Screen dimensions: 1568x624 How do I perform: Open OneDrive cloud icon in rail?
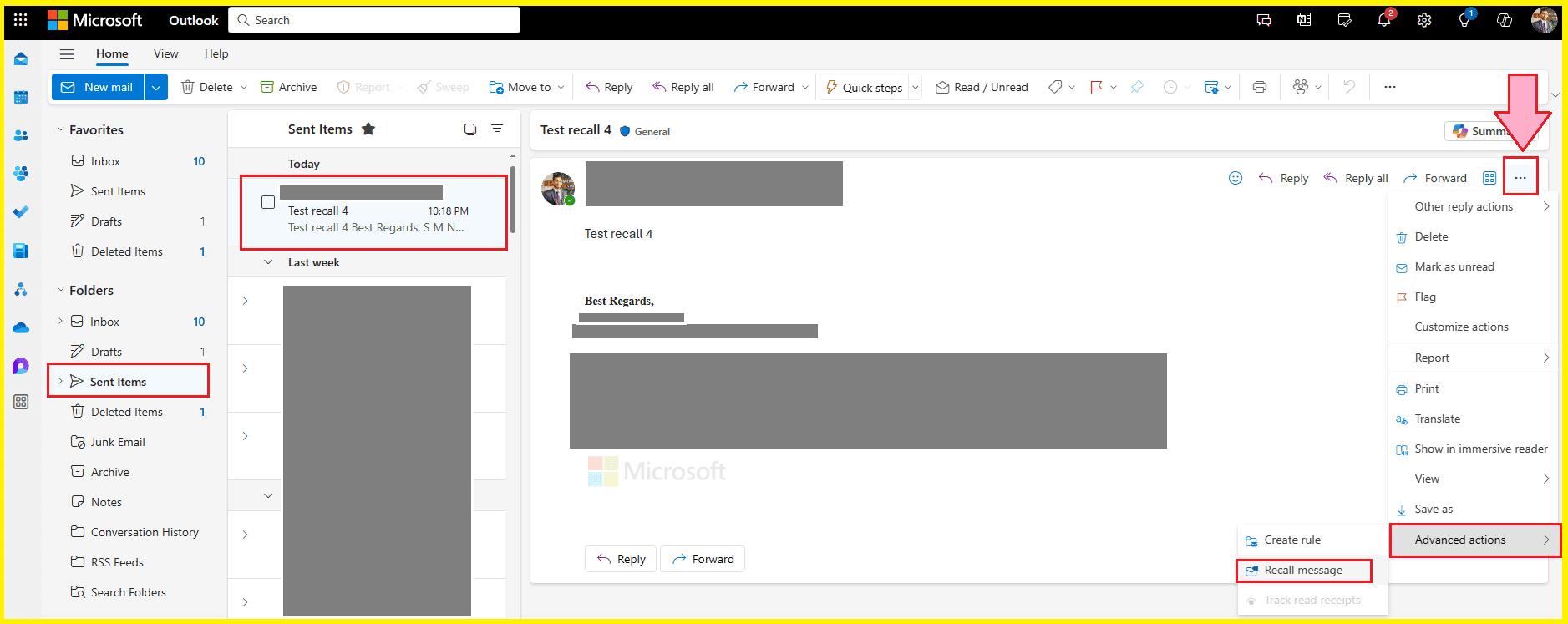(x=21, y=327)
